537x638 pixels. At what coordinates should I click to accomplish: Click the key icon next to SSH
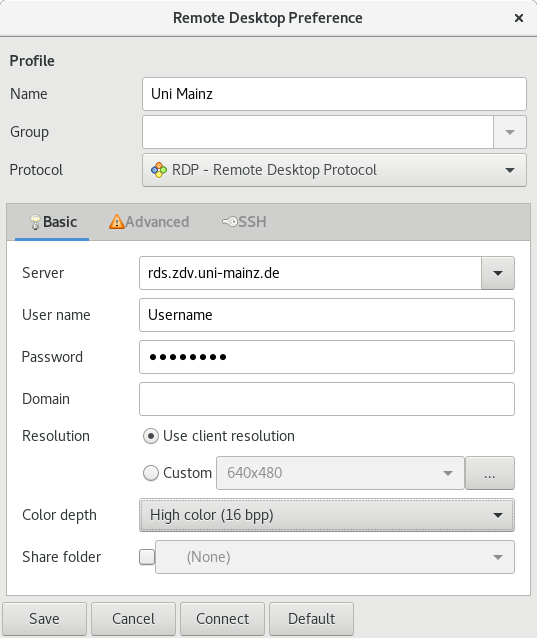coord(230,222)
